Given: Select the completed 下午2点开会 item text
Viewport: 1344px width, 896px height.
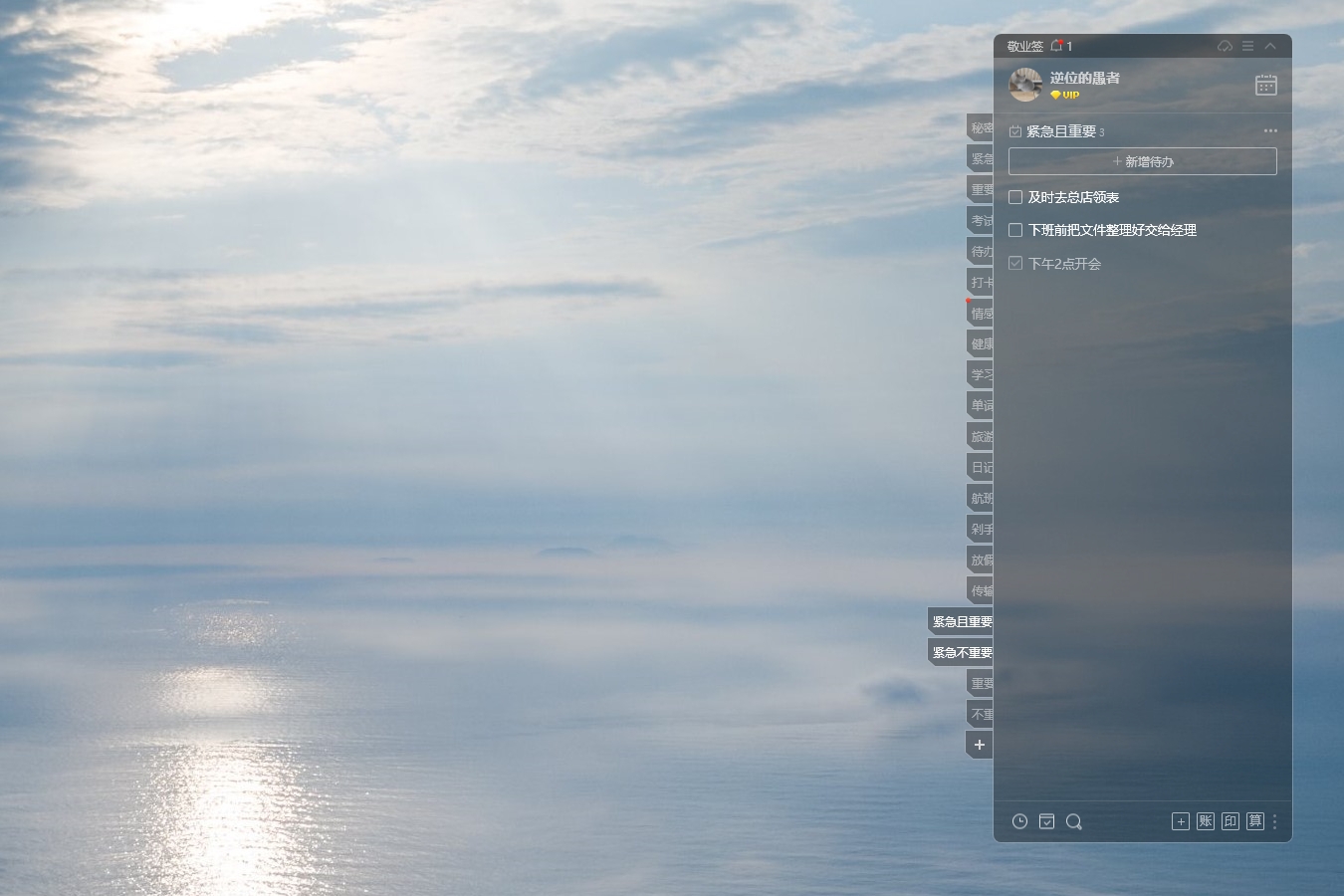Looking at the screenshot, I should [x=1064, y=264].
